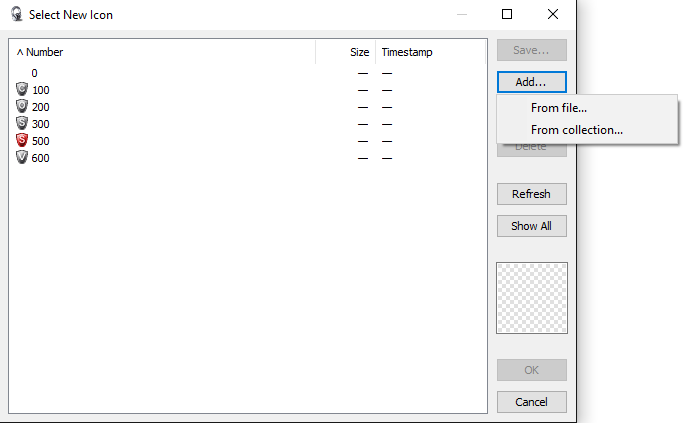
Task: Select the shield icon for entry 200
Action: 22,106
